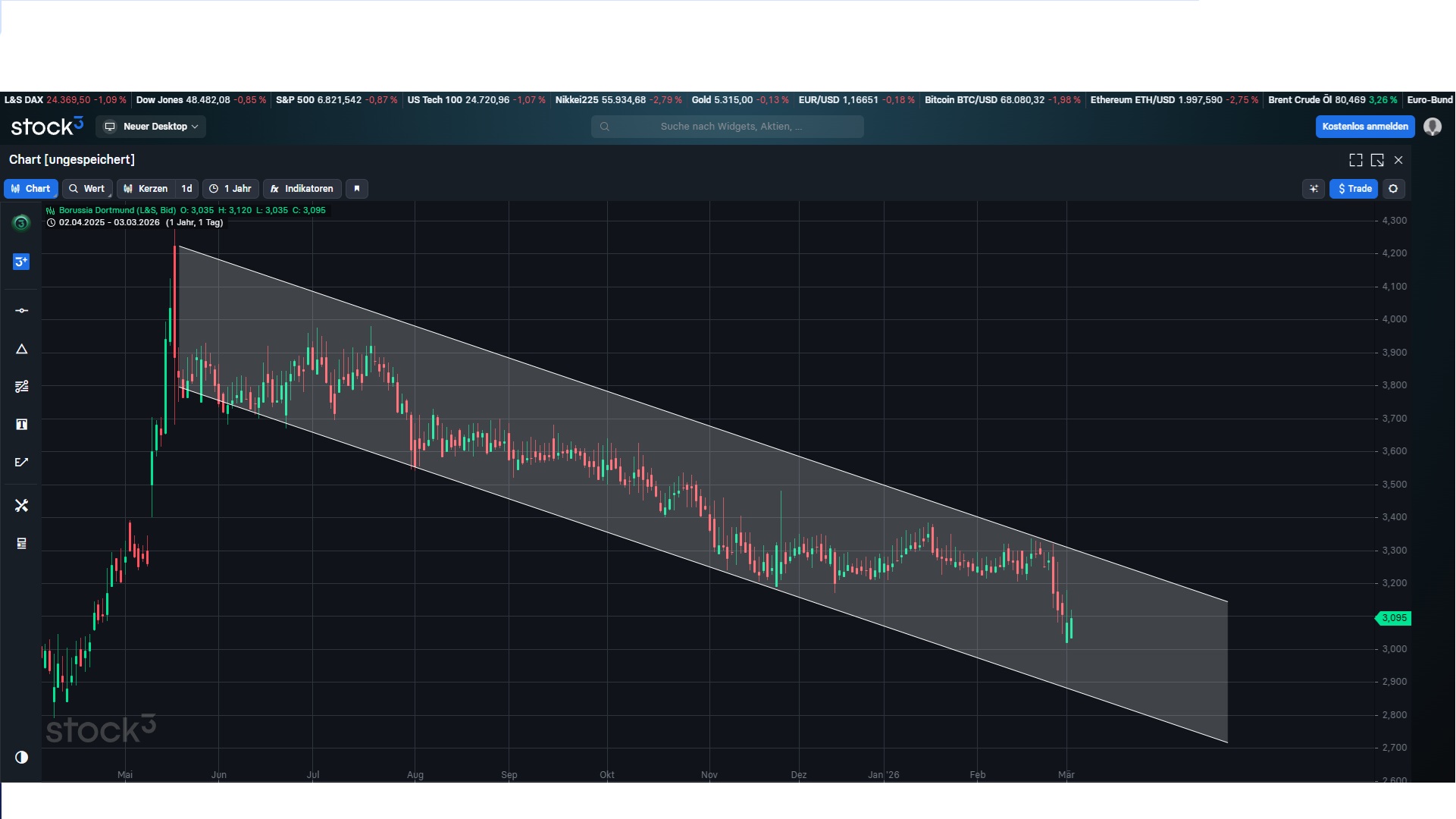This screenshot has height=819, width=1456.
Task: Click the bookmark flag toolbar icon
Action: (x=357, y=189)
